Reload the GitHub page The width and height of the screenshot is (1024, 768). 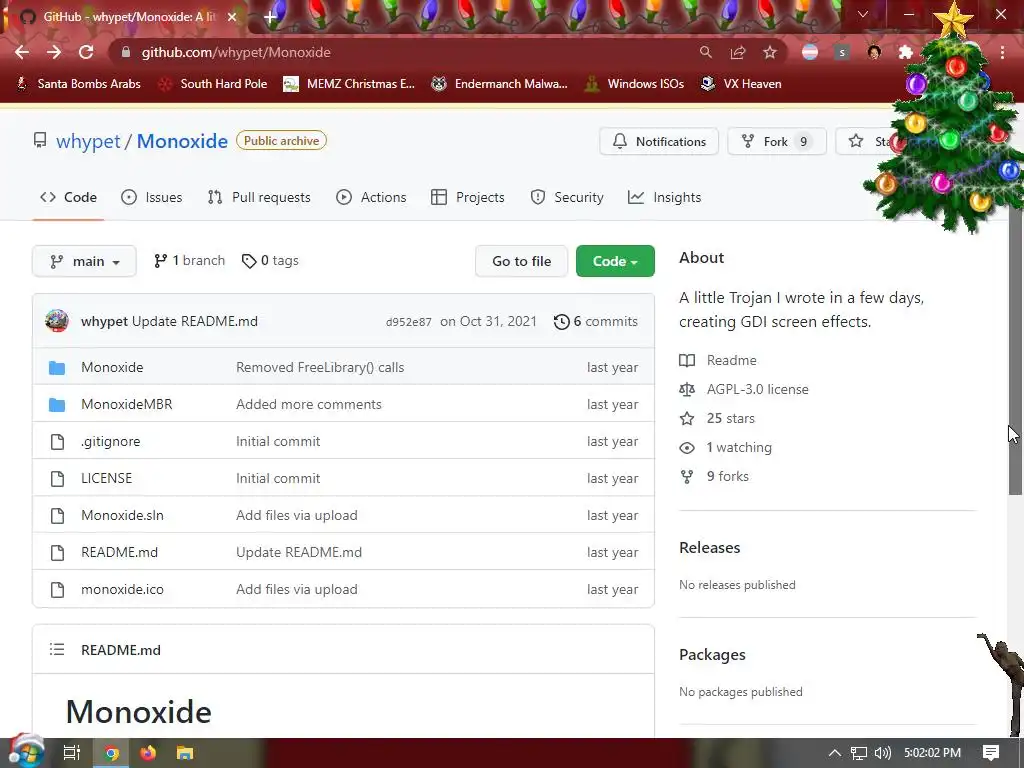[86, 52]
